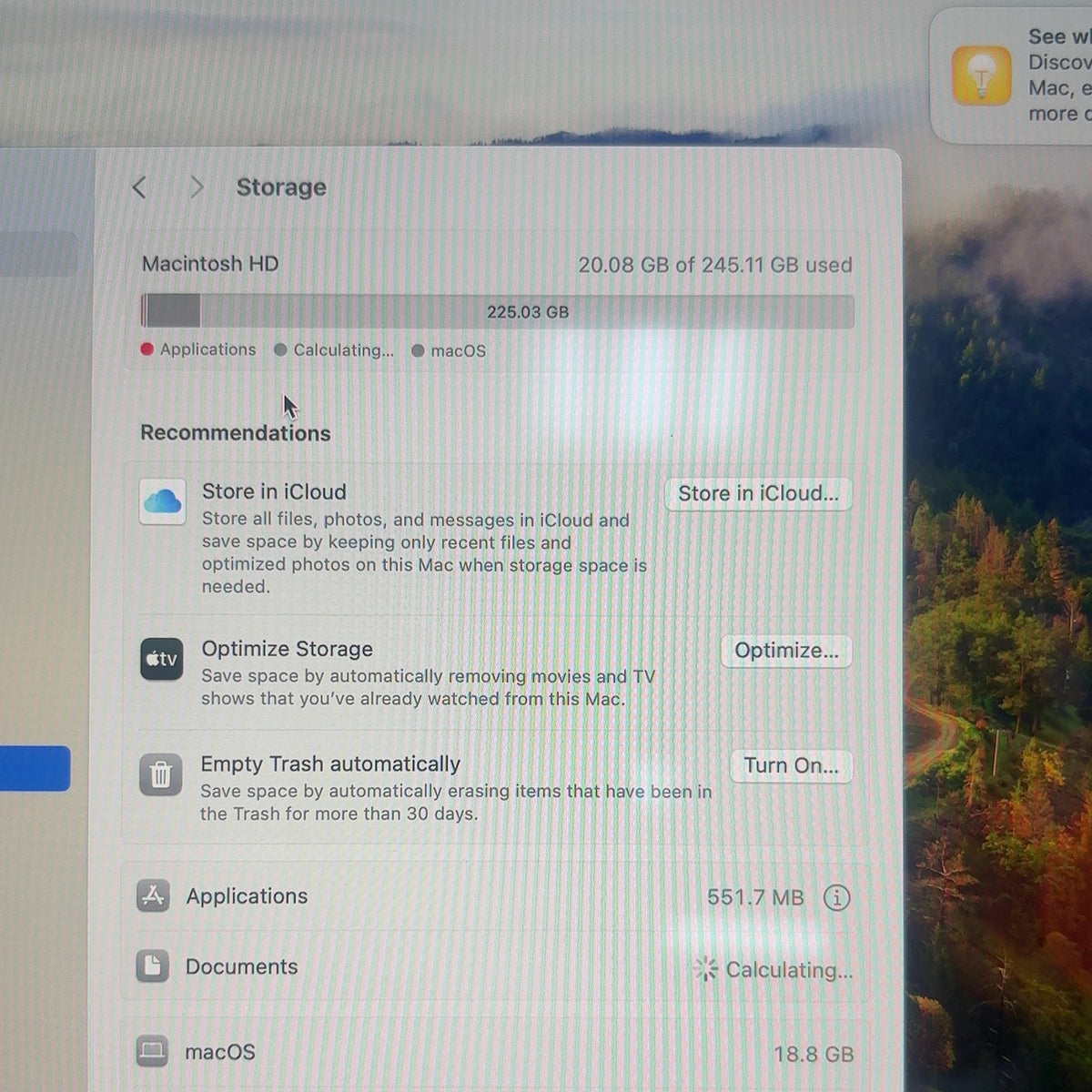Screen dimensions: 1092x1092
Task: Go forward with the right chevron arrow
Action: 196,187
